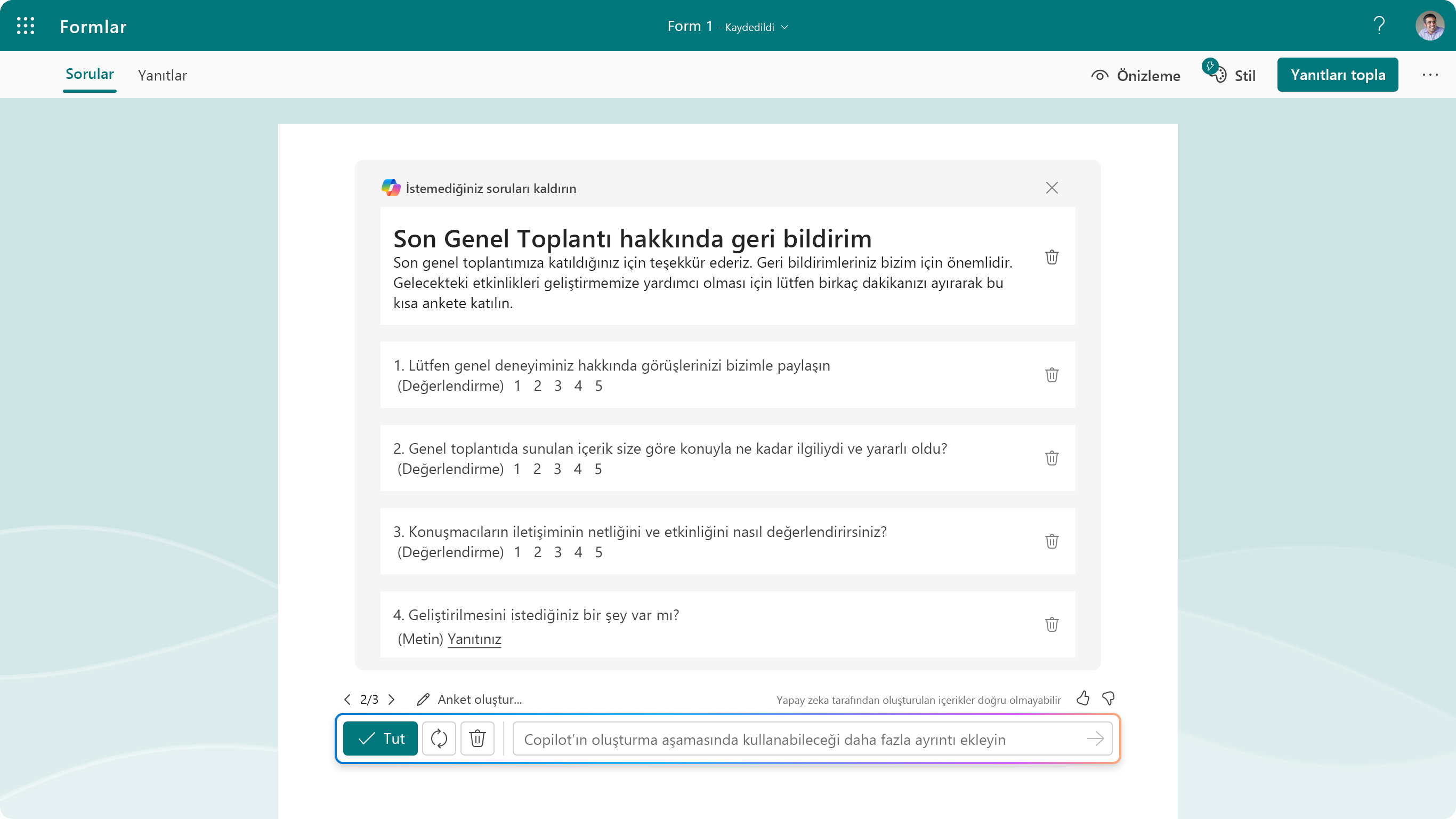Delete question 1 about genel deneyiminiz
The width and height of the screenshot is (1456, 819).
(1051, 375)
